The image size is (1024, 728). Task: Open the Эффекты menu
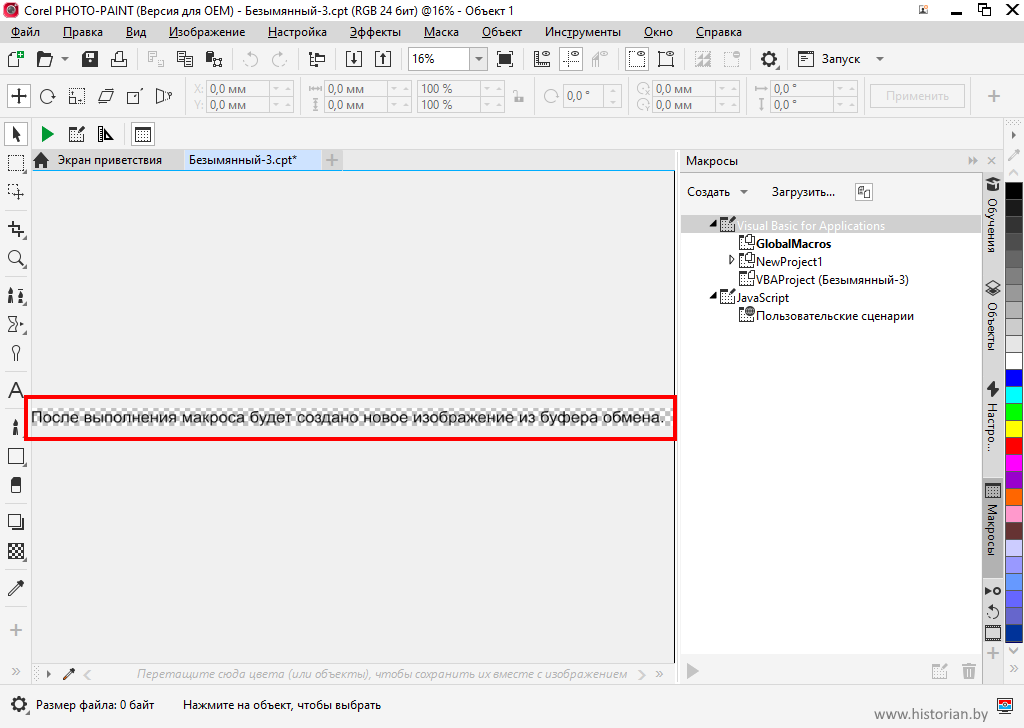click(374, 32)
